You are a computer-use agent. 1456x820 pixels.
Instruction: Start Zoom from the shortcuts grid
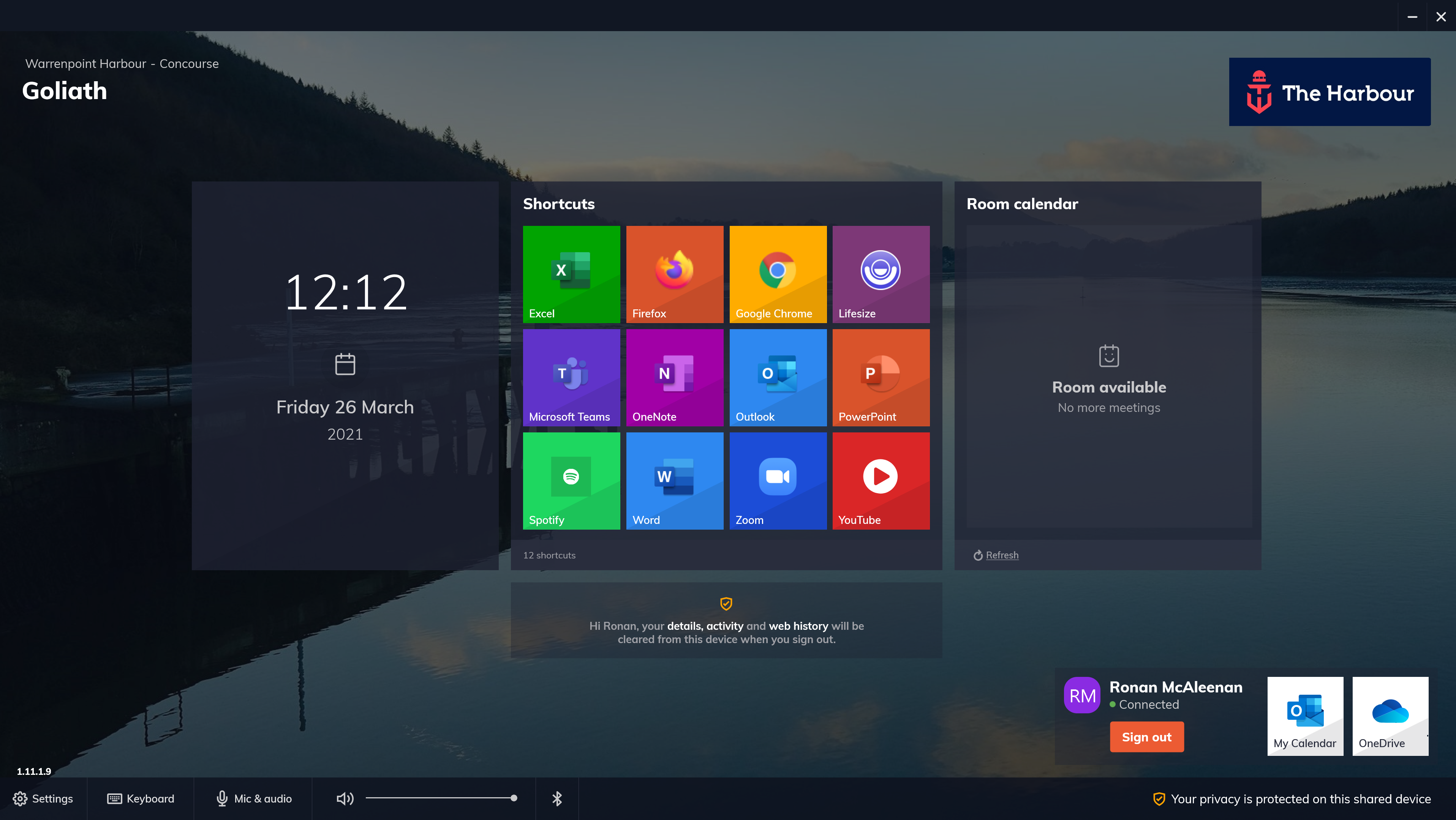(x=778, y=481)
